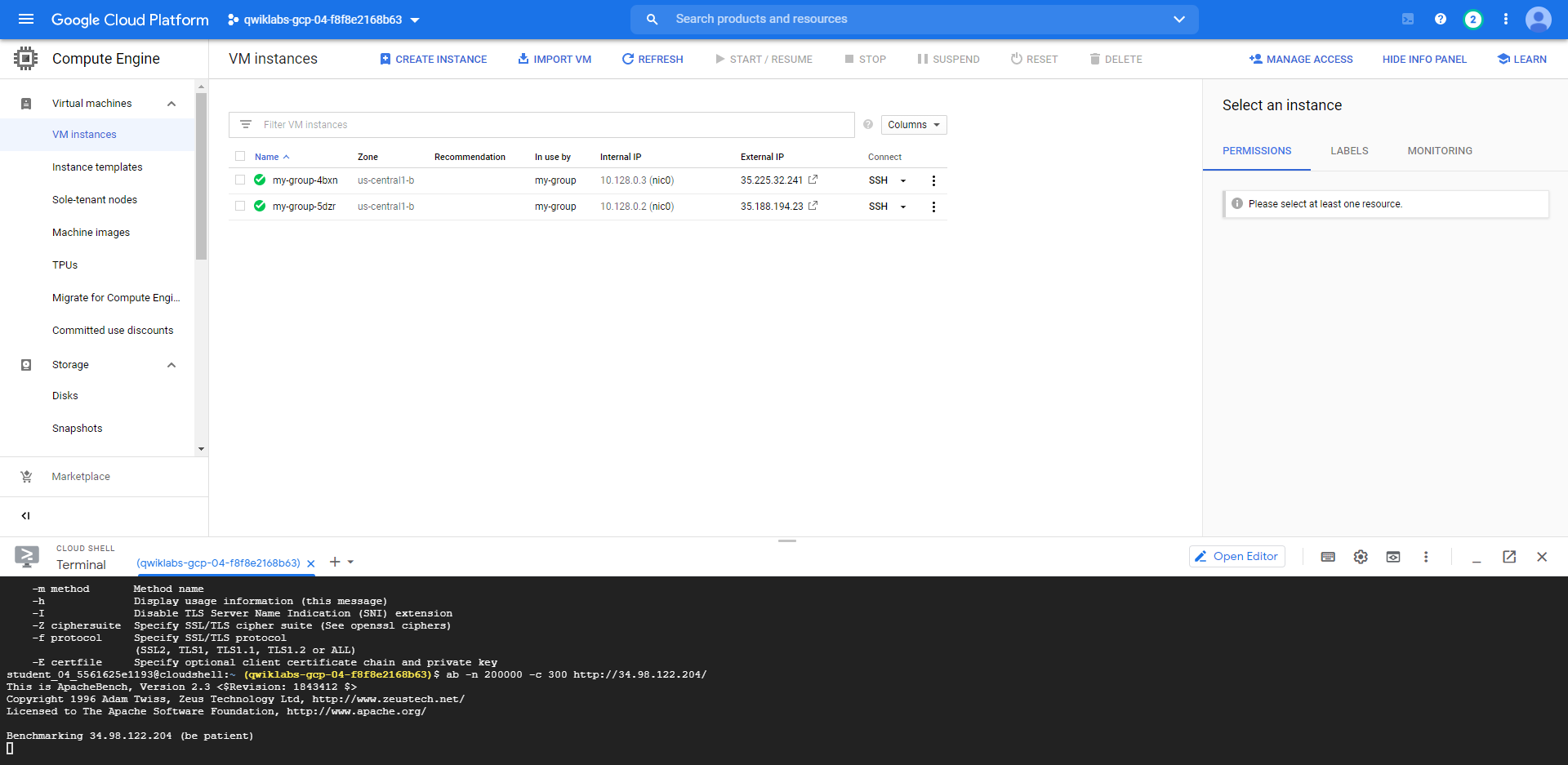Focus the Search products and resources field

tap(915, 19)
